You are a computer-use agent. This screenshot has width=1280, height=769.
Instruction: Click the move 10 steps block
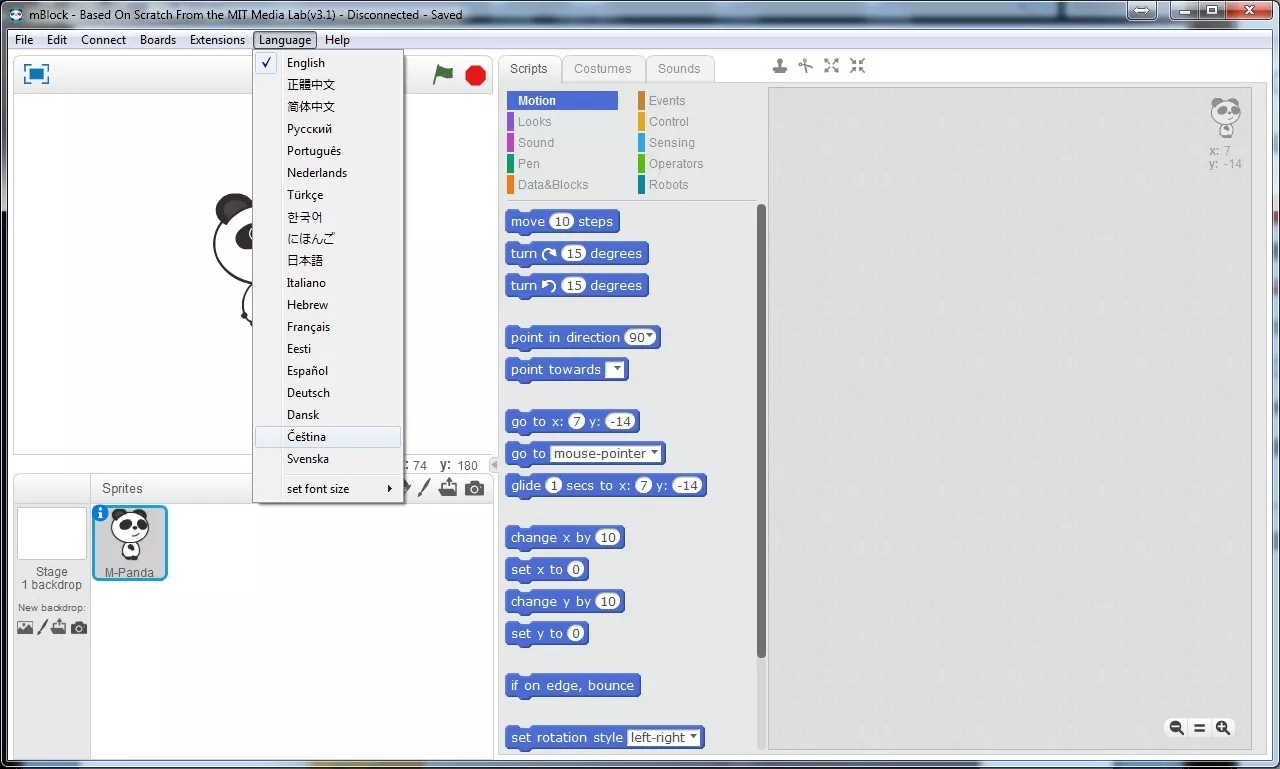point(563,222)
